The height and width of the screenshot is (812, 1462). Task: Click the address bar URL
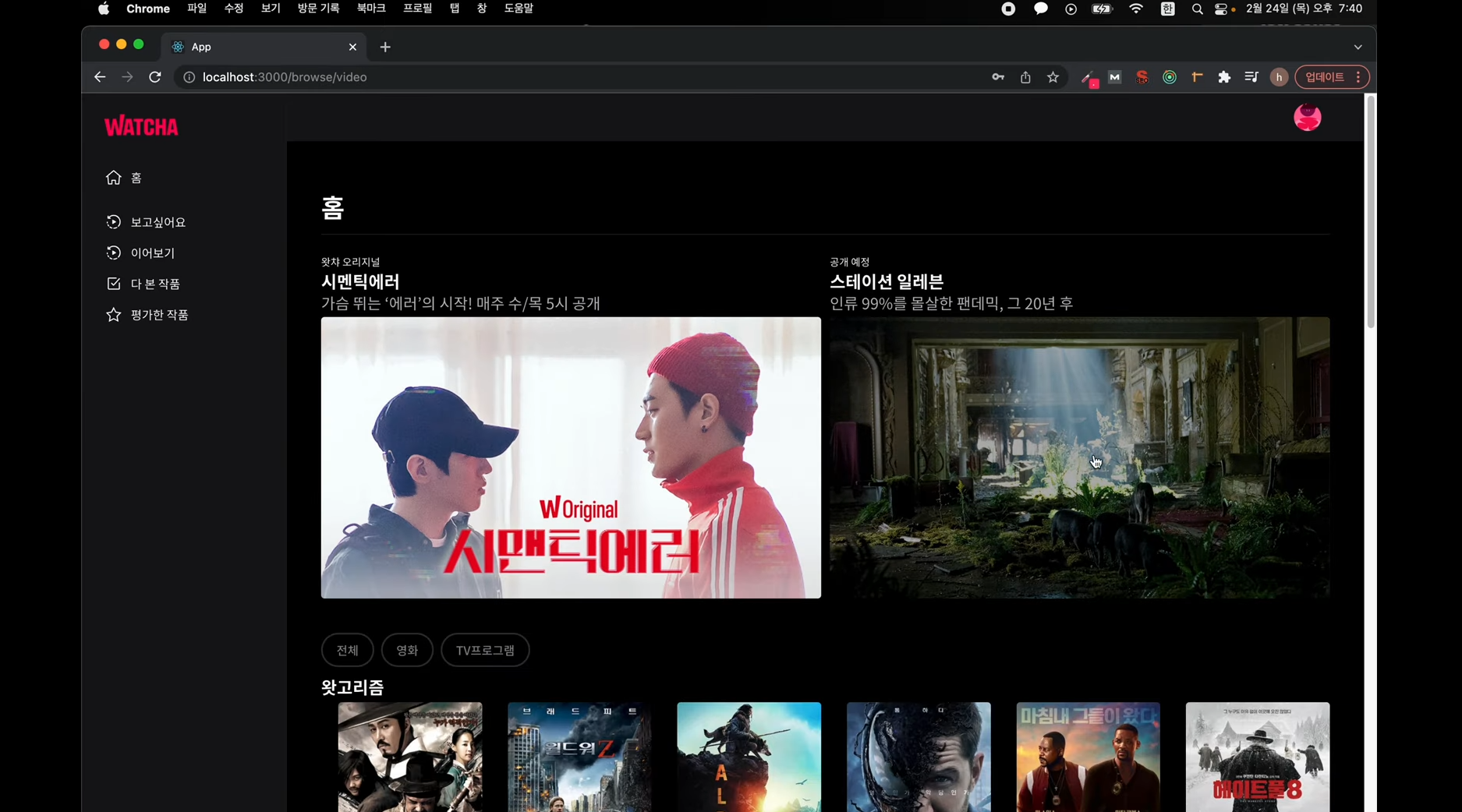[285, 77]
